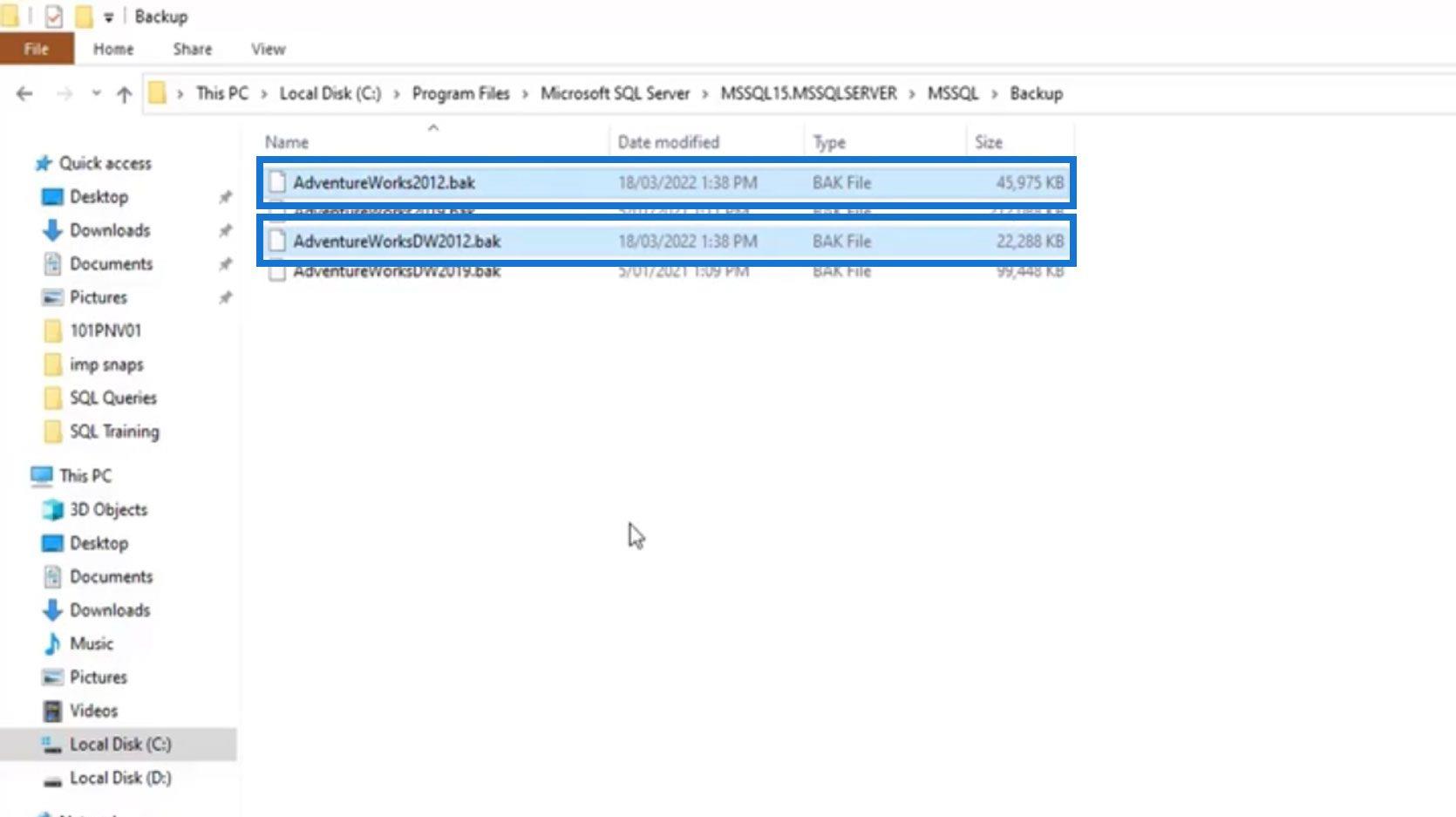Click This PC in the address bar
This screenshot has width=1456, height=817.
pyautogui.click(x=221, y=93)
